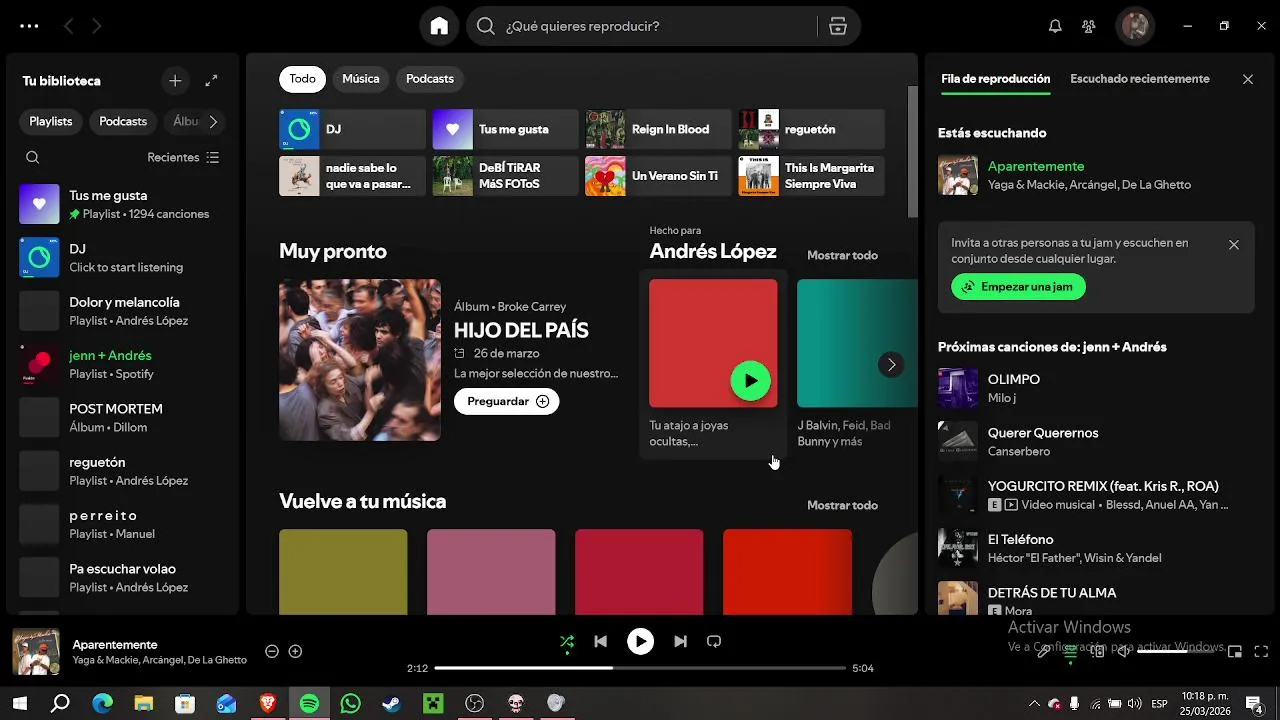Screen dimensions: 1280x720
Task: Open HIJO DEL PAÍS album cover
Action: (360, 360)
